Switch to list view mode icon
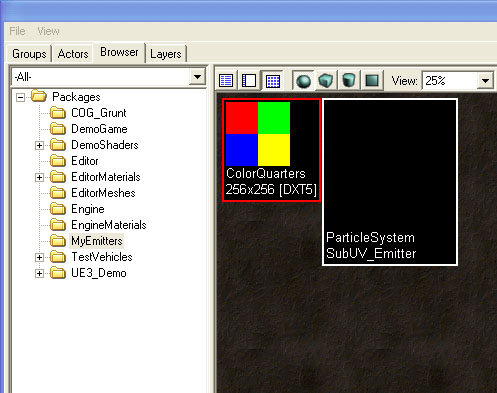Viewport: 497px width, 393px height. 226,80
